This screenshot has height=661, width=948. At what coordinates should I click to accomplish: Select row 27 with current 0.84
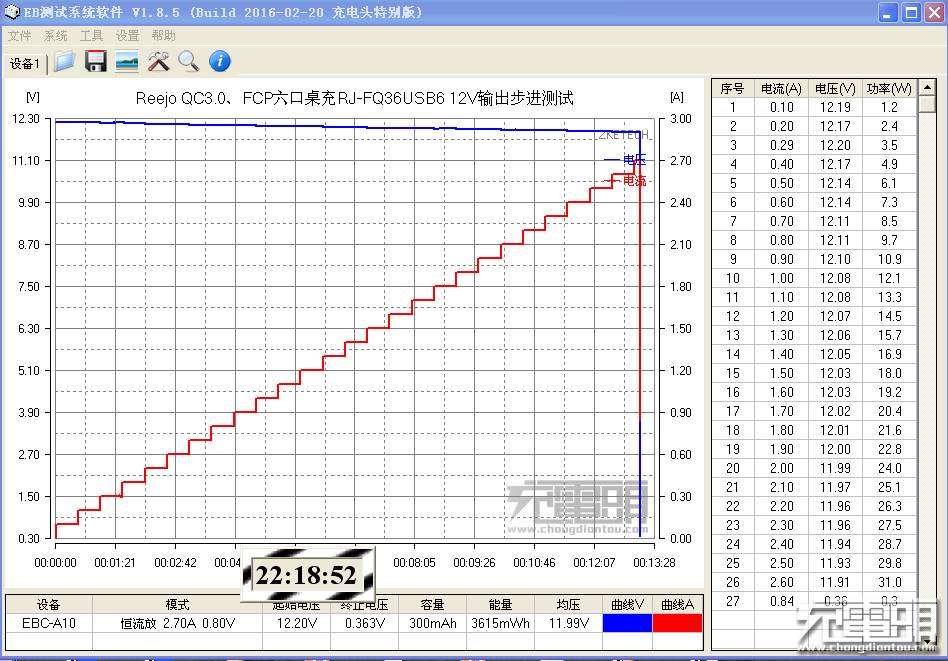(x=814, y=601)
